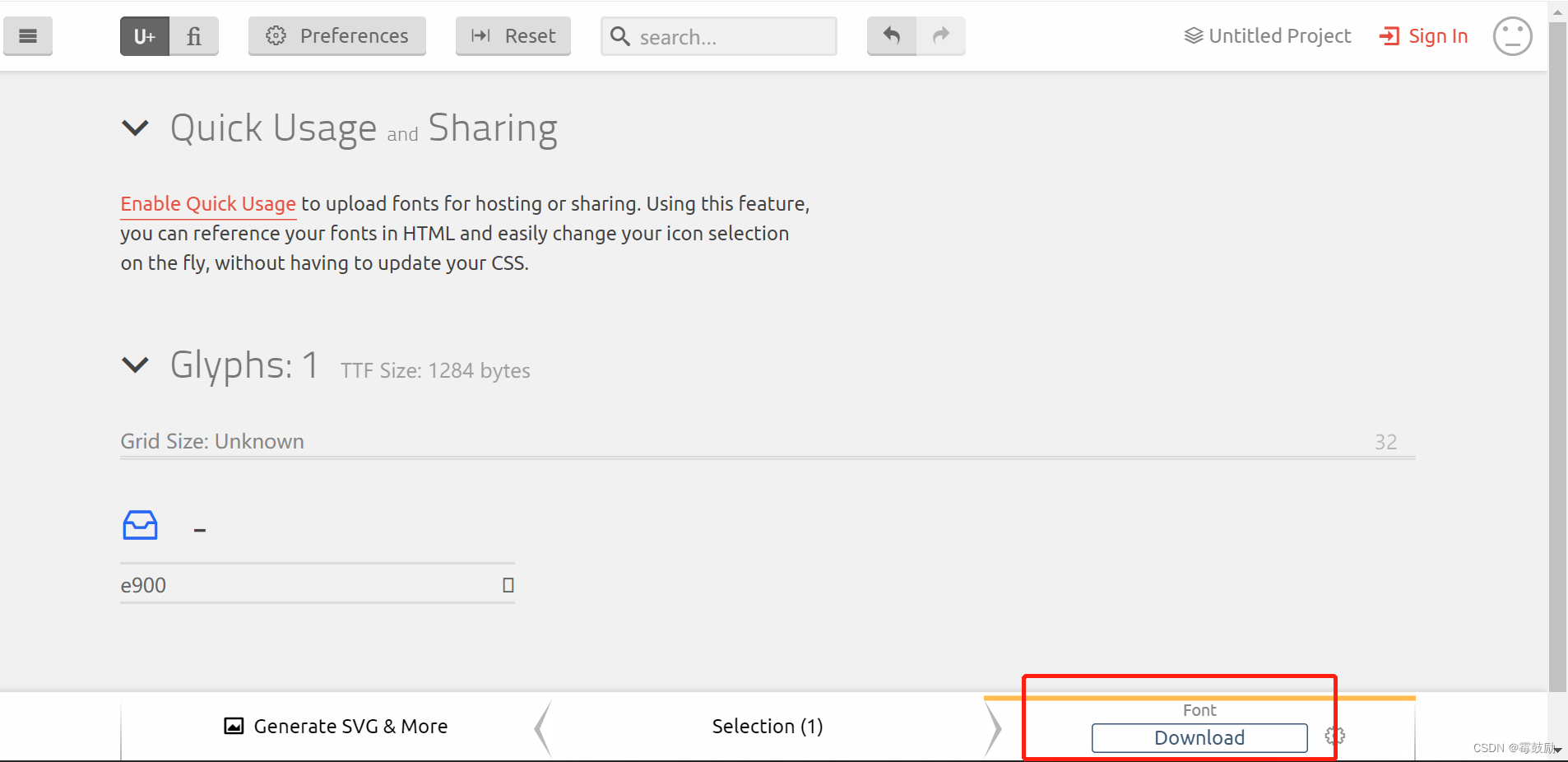Viewport: 1568px width, 762px height.
Task: Click the Font tab label
Action: tap(1199, 710)
